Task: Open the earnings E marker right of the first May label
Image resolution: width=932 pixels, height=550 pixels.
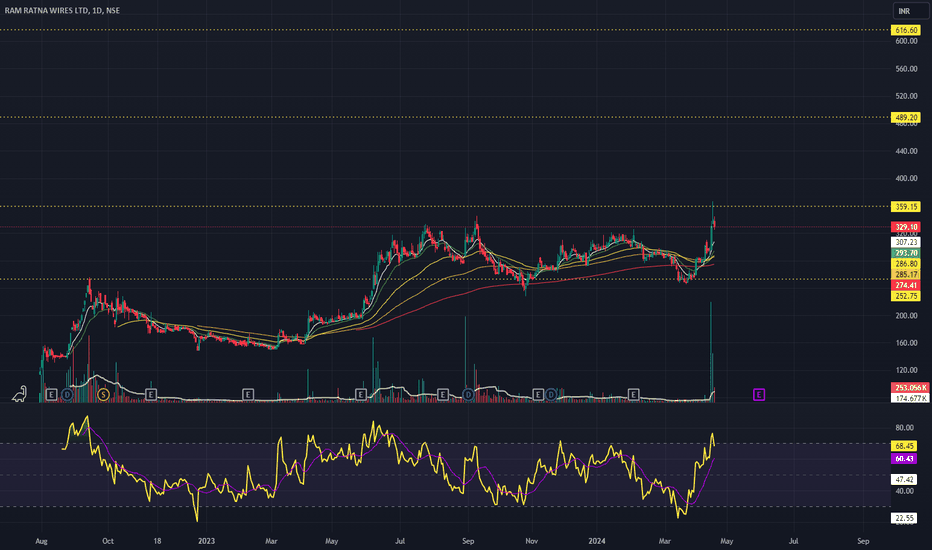Action: (x=360, y=394)
